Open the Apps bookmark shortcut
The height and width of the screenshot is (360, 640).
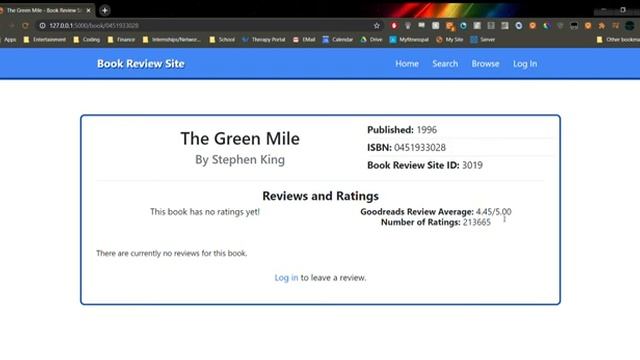point(8,40)
